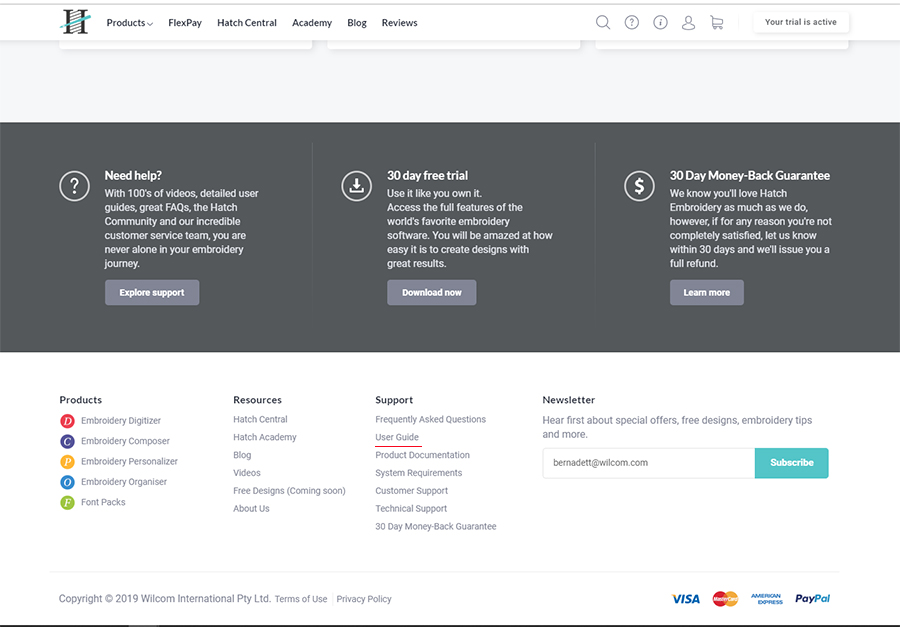Click the PayPal payment icon
The height and width of the screenshot is (627, 900).
click(x=812, y=598)
